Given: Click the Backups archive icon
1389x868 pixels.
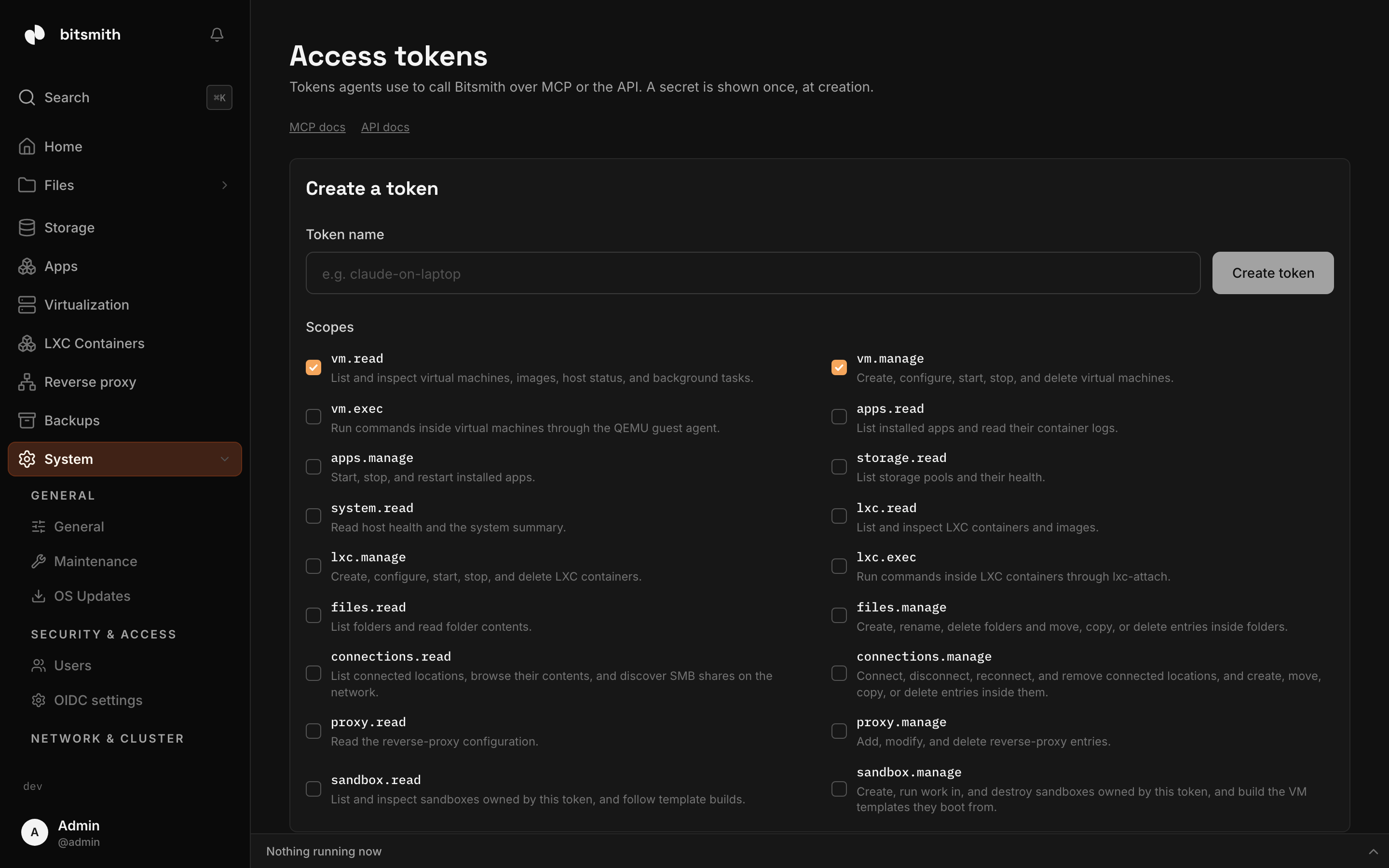Looking at the screenshot, I should point(27,420).
